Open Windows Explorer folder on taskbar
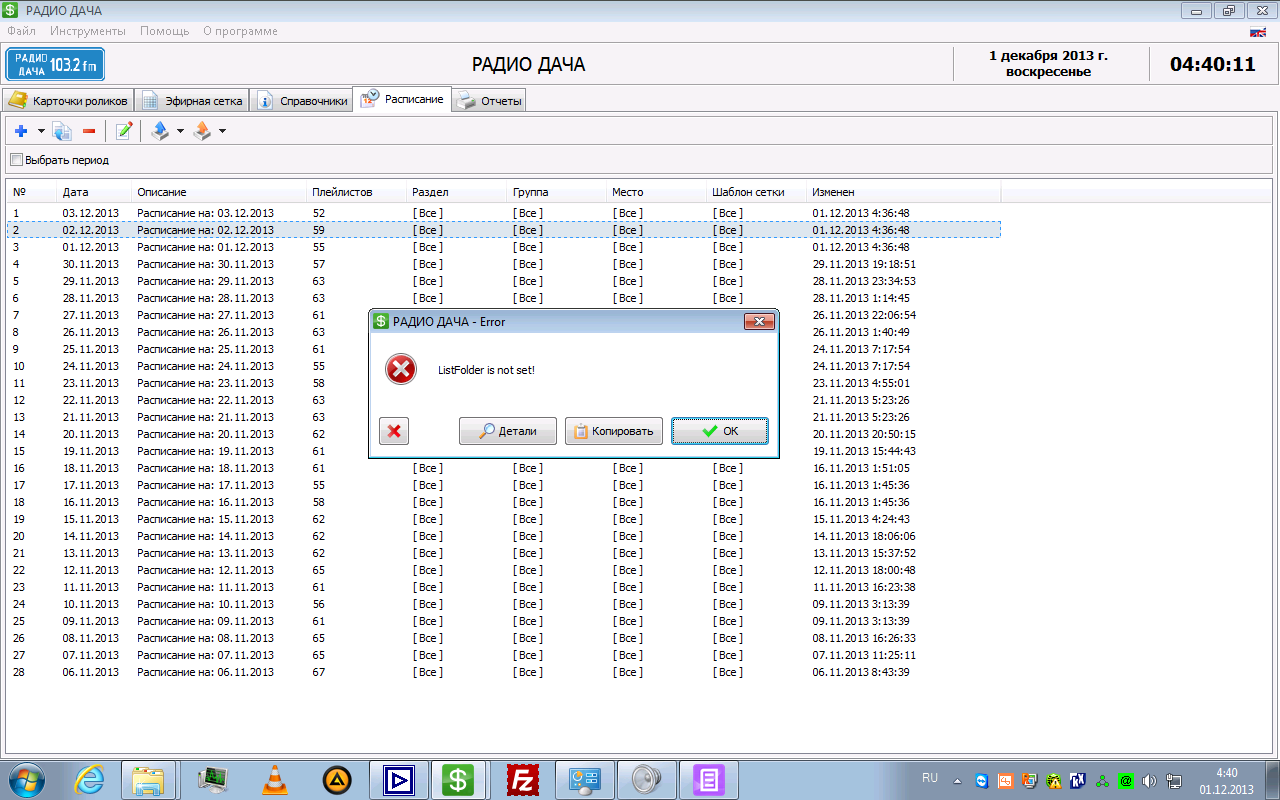Screen dimensions: 1280x800 click(x=149, y=779)
